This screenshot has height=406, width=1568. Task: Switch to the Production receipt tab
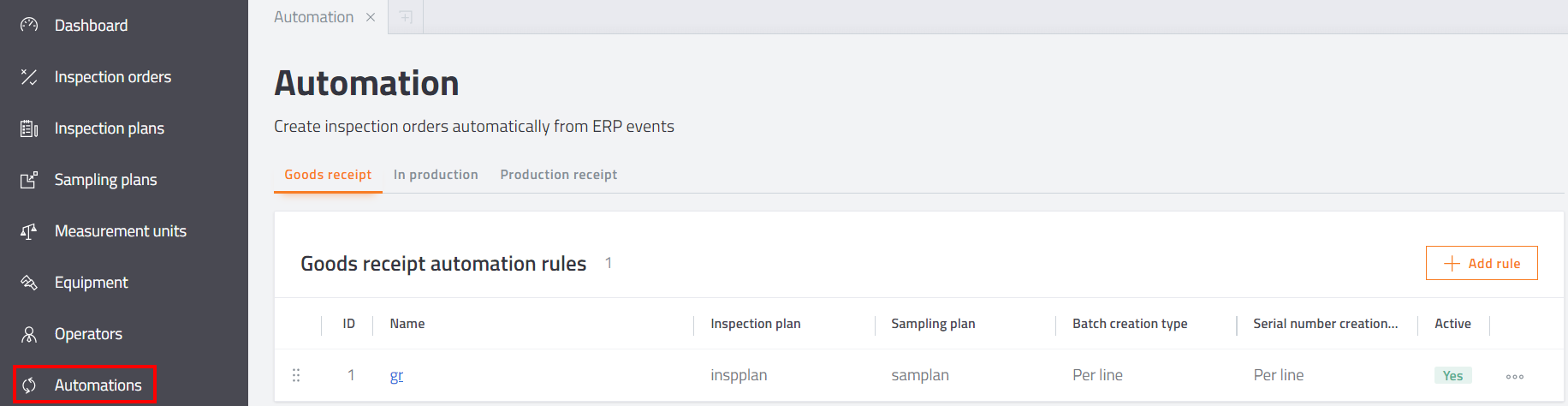(559, 175)
